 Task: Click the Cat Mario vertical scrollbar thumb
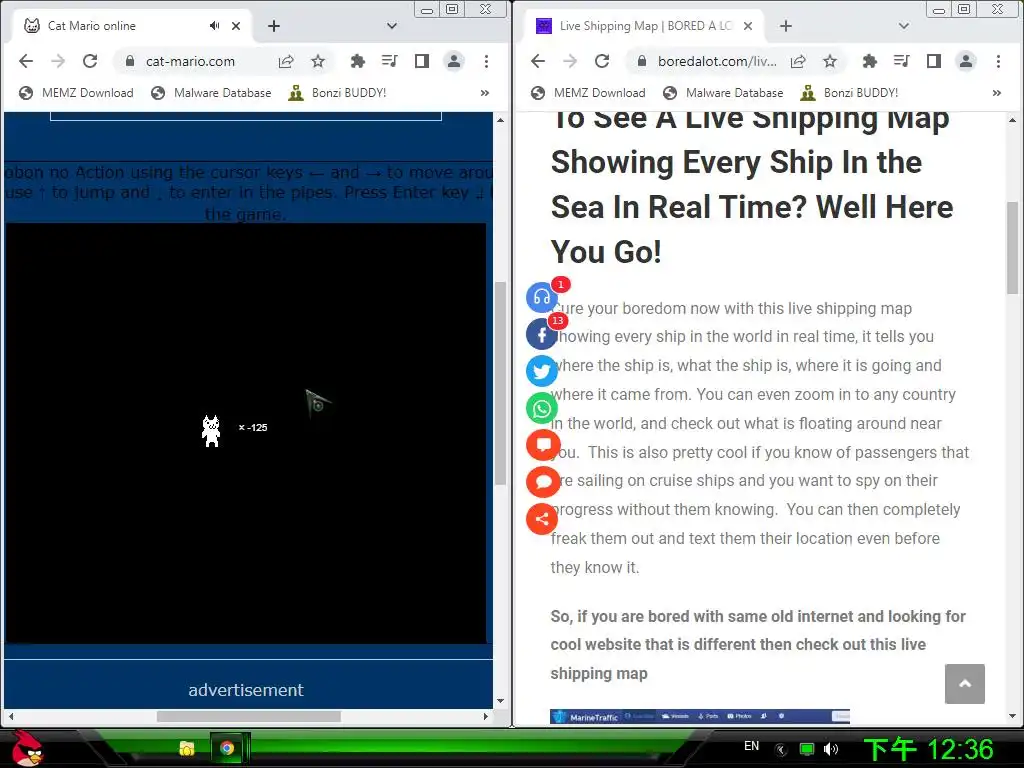tap(500, 383)
